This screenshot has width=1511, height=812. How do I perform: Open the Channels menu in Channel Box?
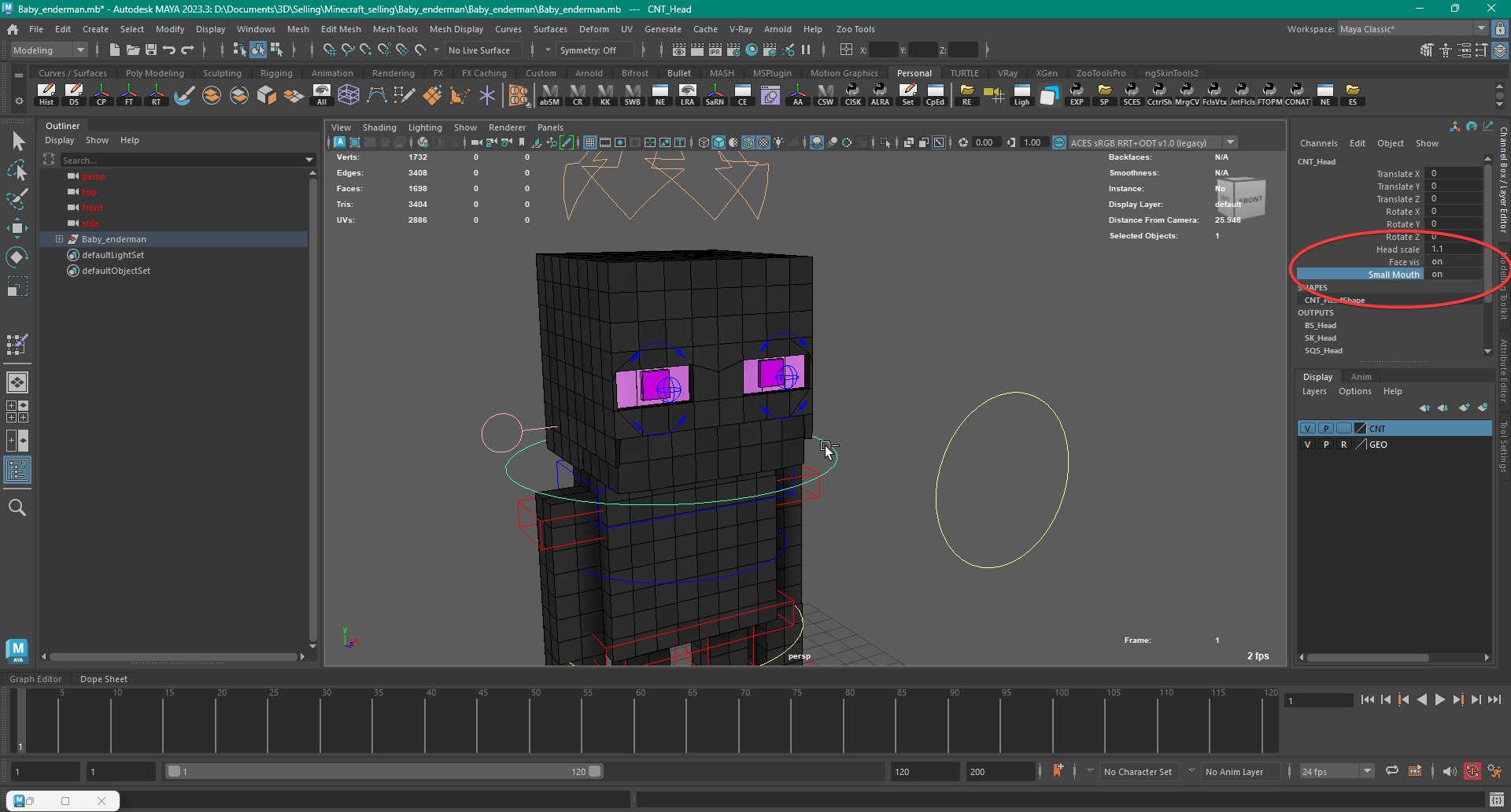[1318, 143]
